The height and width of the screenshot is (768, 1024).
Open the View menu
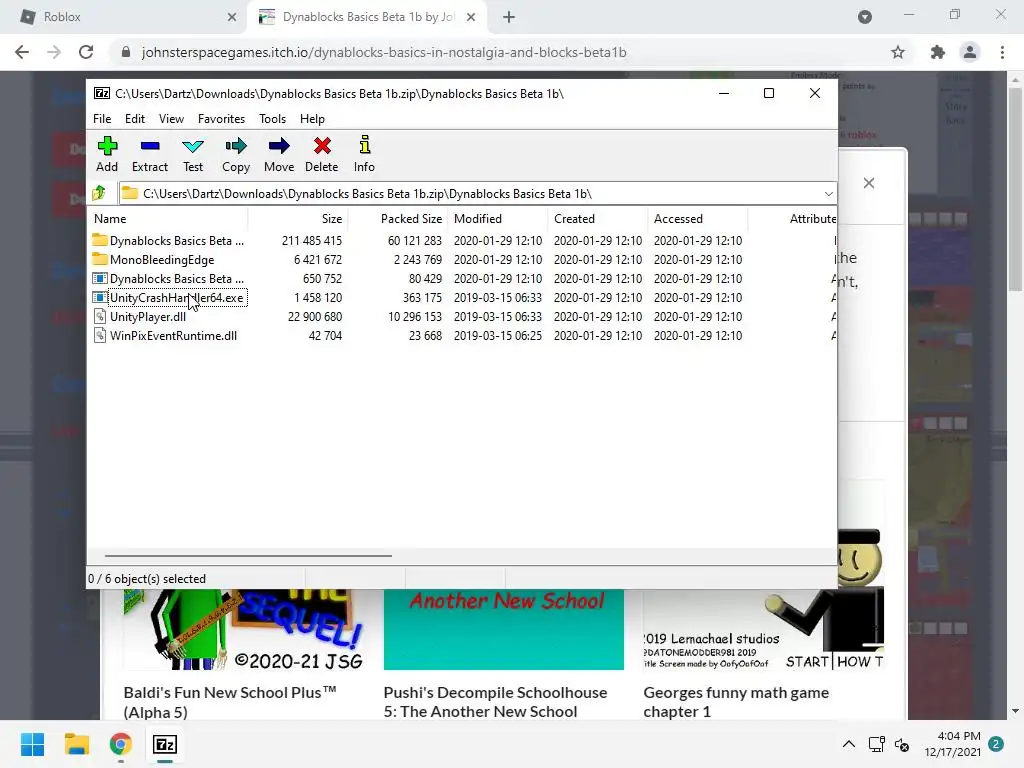click(171, 119)
